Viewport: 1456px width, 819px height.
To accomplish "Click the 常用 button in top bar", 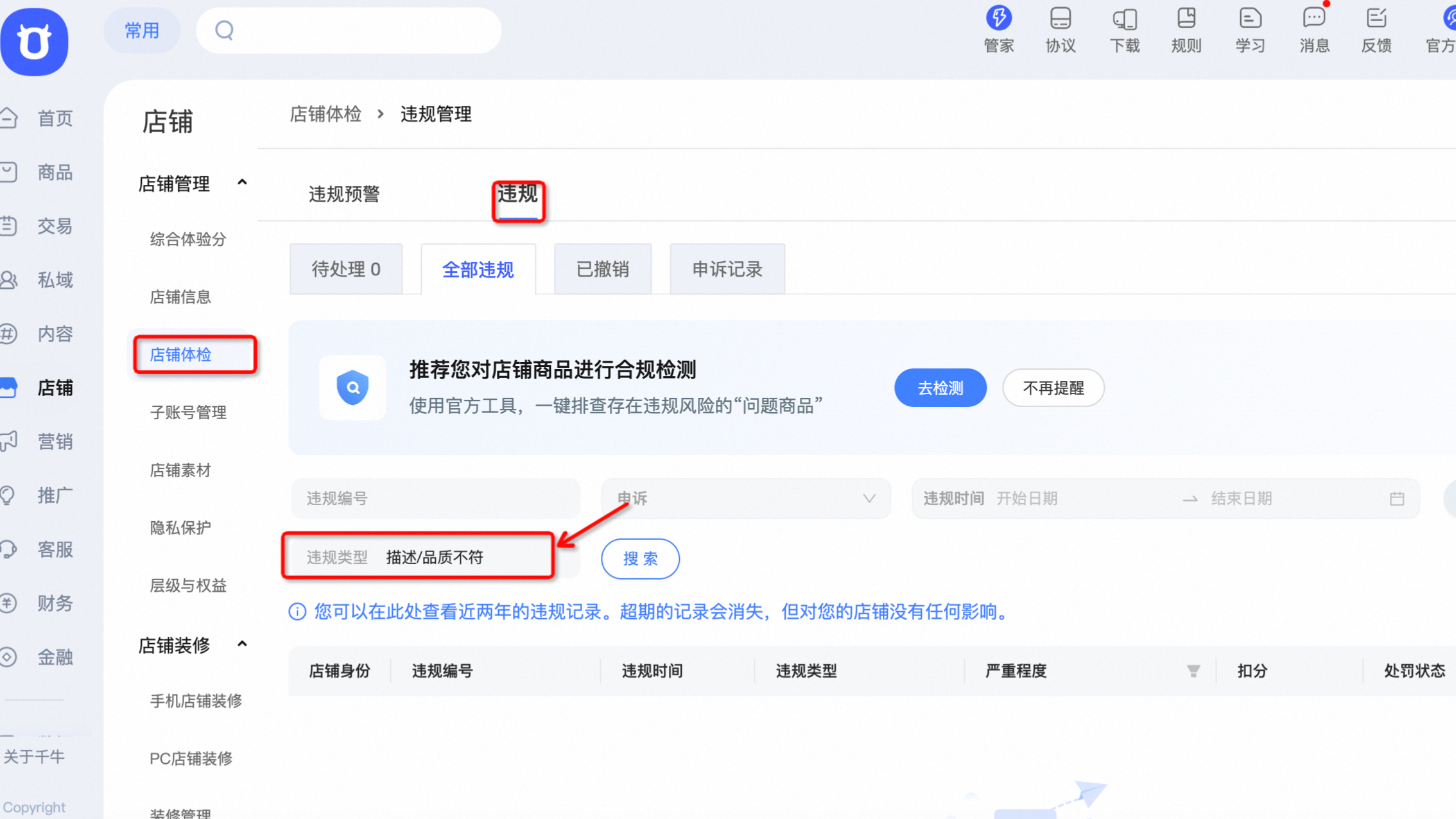I will [142, 30].
